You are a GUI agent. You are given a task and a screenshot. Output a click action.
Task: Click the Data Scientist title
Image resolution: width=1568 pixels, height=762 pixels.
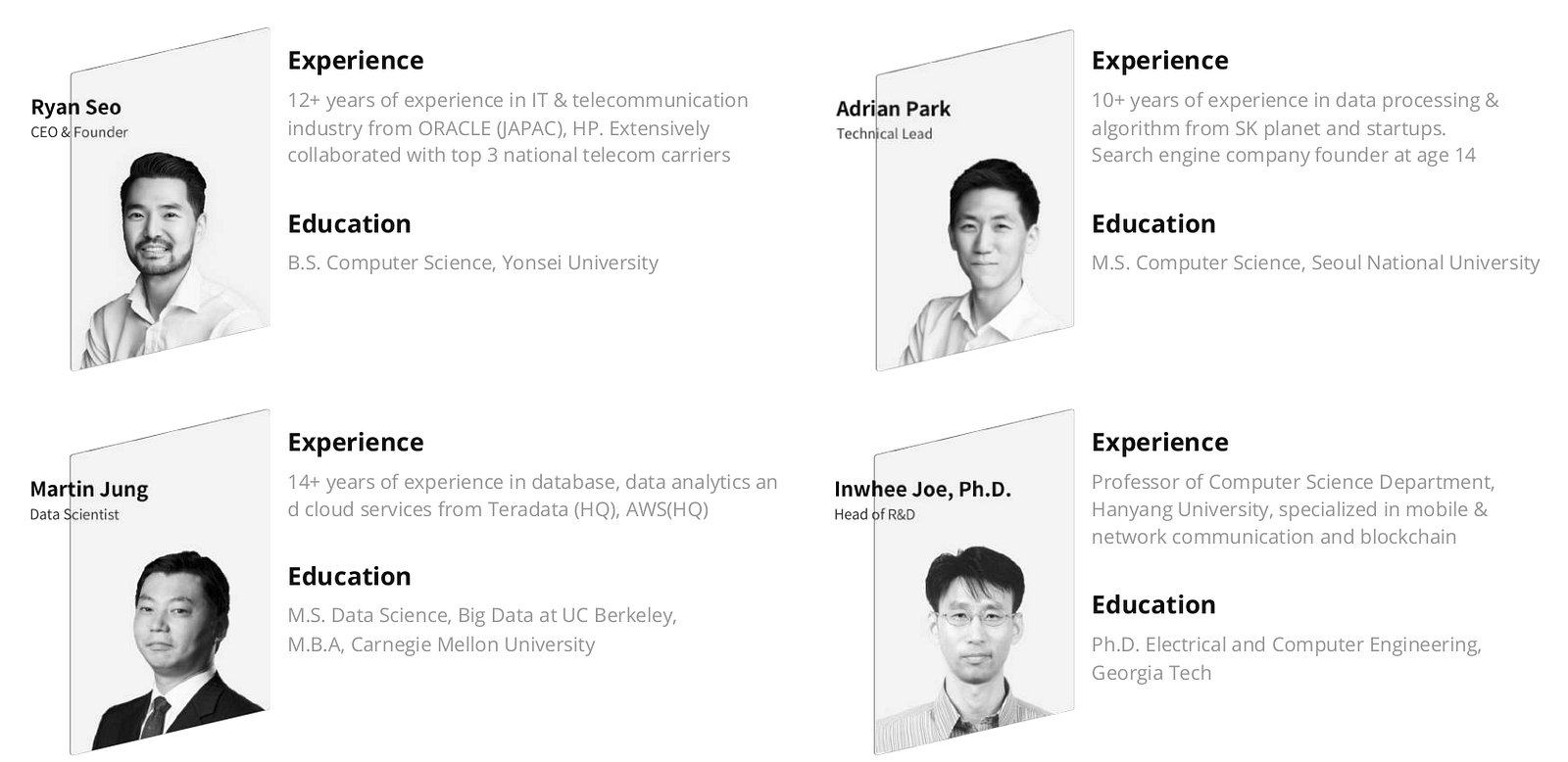point(73,514)
